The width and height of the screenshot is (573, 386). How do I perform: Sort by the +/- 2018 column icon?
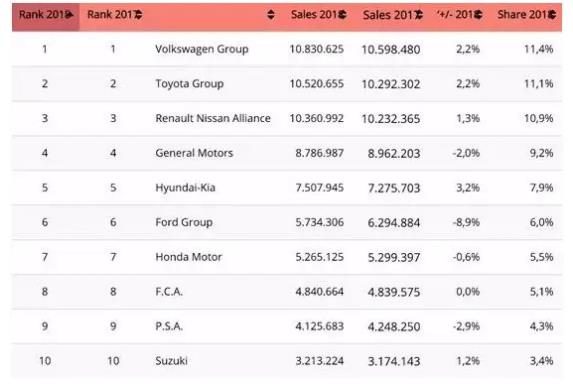click(478, 15)
